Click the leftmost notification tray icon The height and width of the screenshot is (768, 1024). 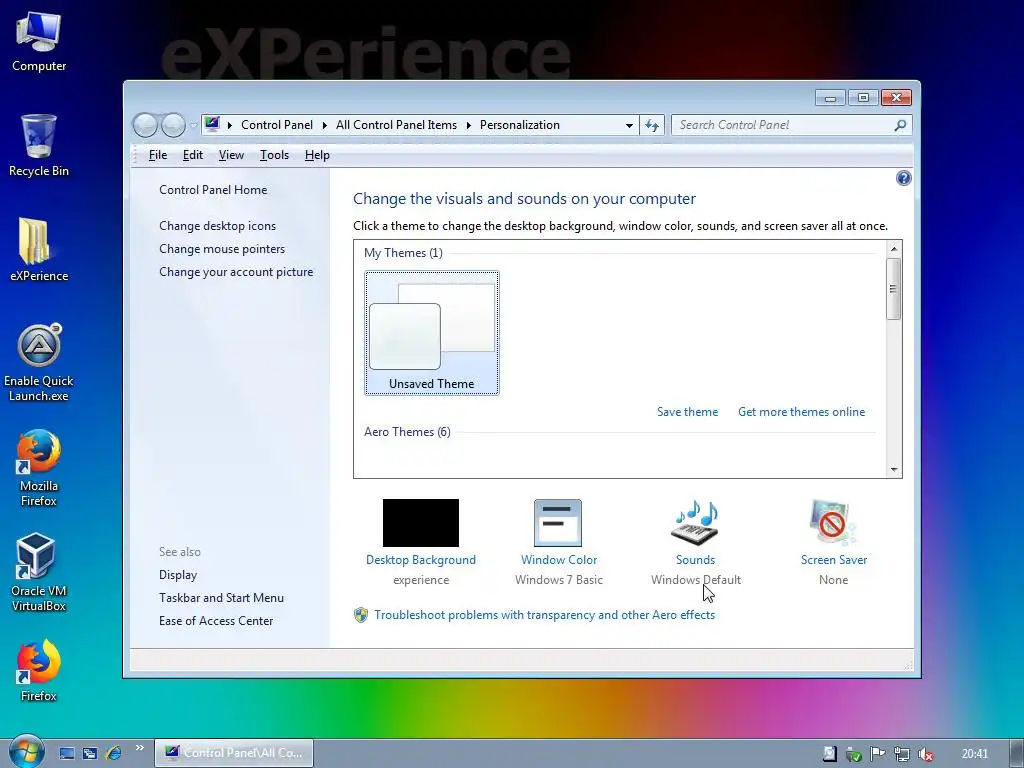tap(829, 754)
